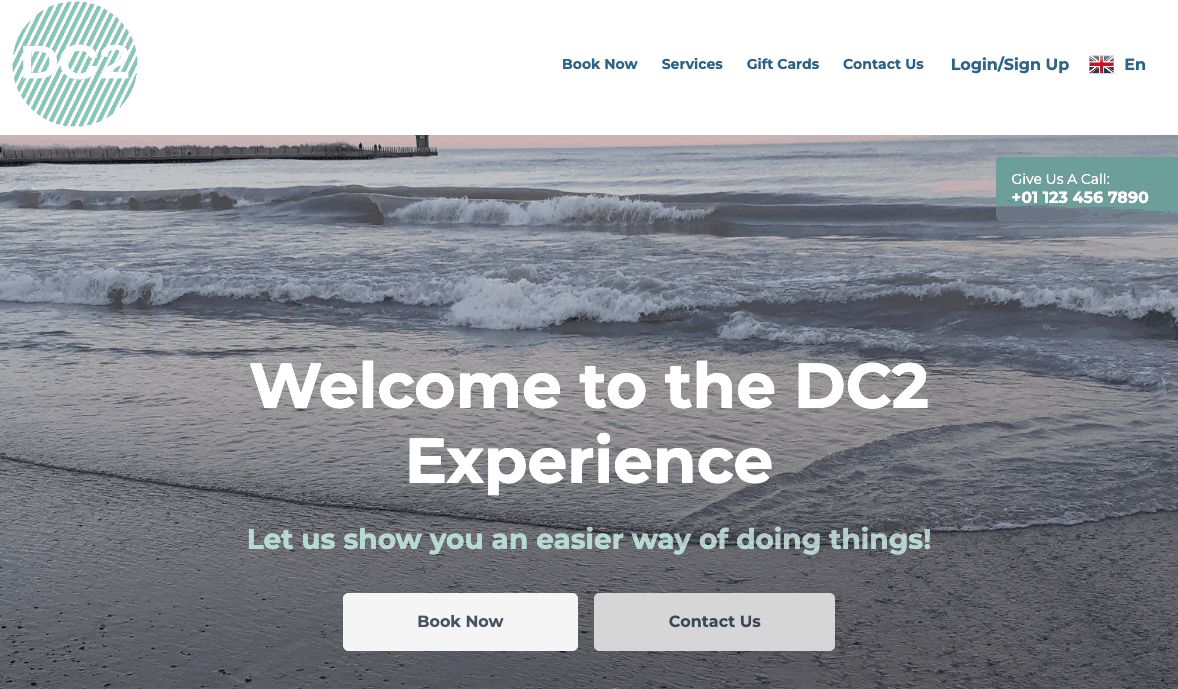Click the white Book Now hero button
The height and width of the screenshot is (689, 1178).
pyautogui.click(x=461, y=622)
